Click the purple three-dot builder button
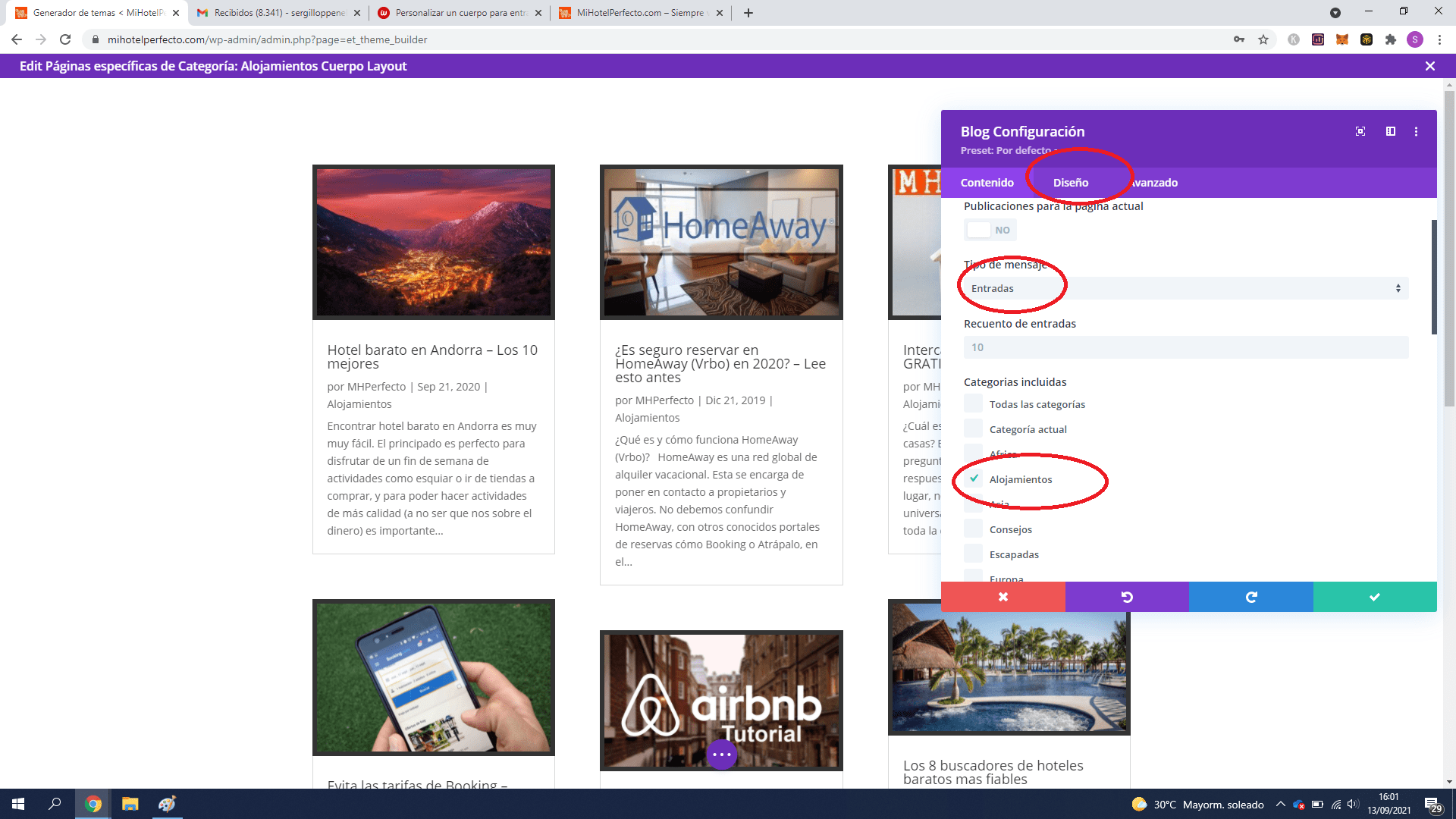This screenshot has height=819, width=1456. tap(722, 755)
